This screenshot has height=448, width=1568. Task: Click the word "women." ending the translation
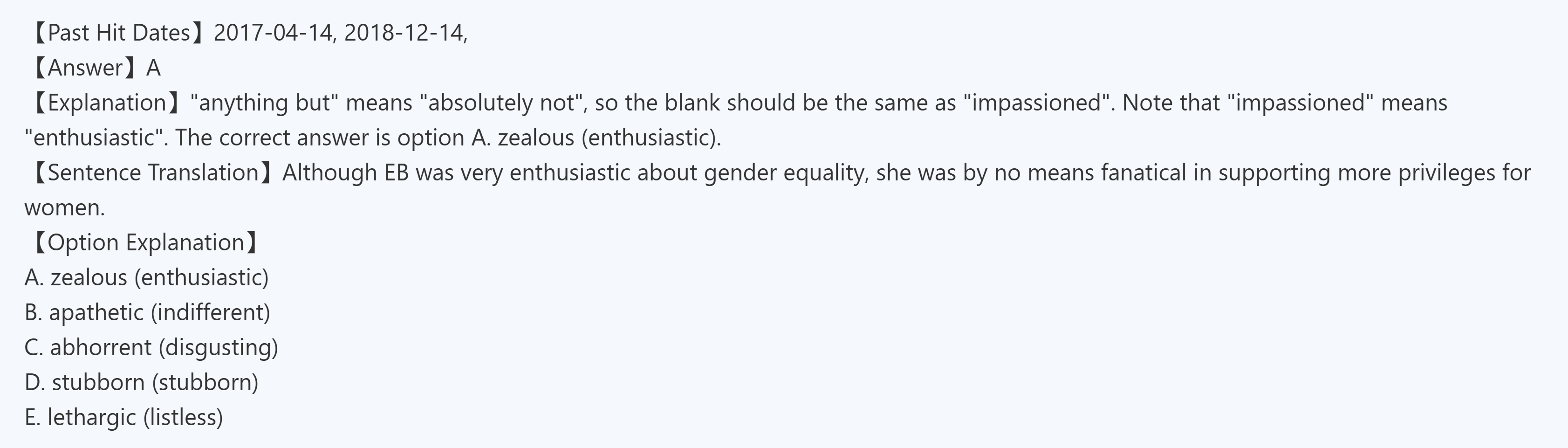(64, 208)
